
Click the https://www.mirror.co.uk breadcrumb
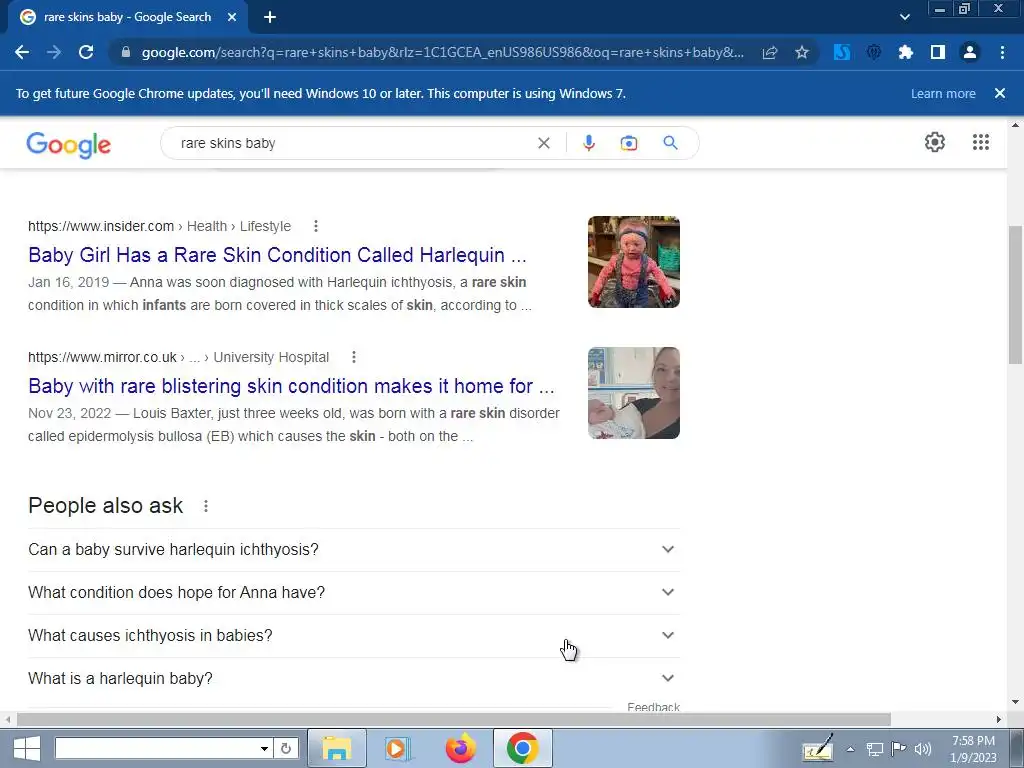click(x=102, y=357)
